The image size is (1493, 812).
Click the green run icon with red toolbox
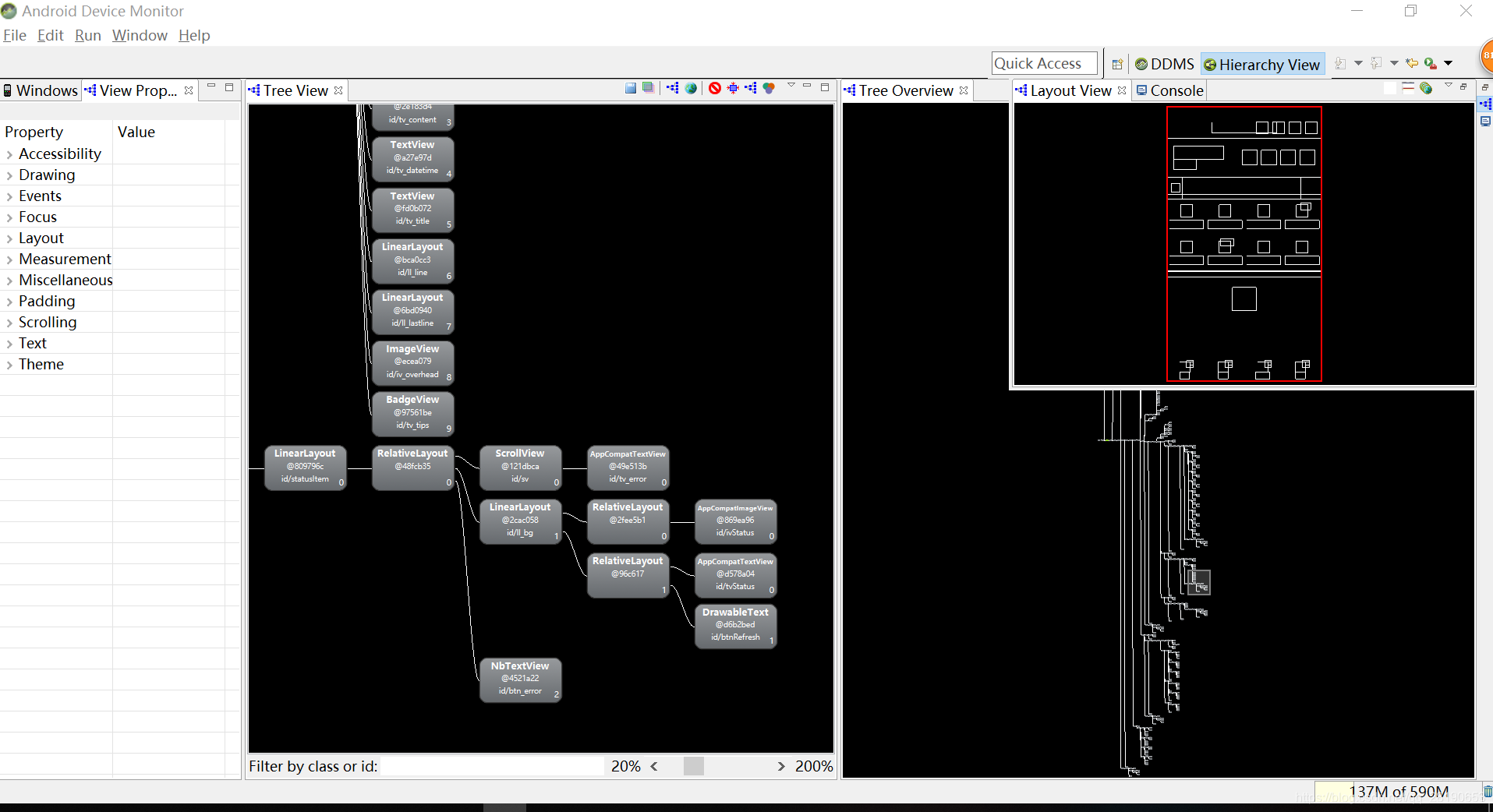[x=1431, y=63]
